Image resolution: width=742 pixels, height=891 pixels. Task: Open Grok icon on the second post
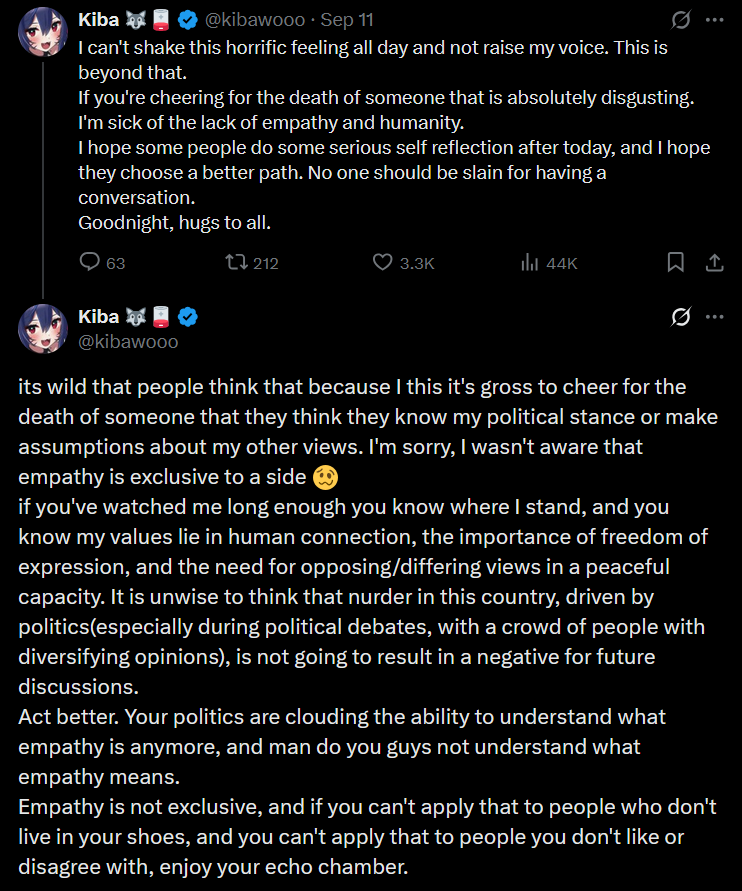[x=681, y=317]
